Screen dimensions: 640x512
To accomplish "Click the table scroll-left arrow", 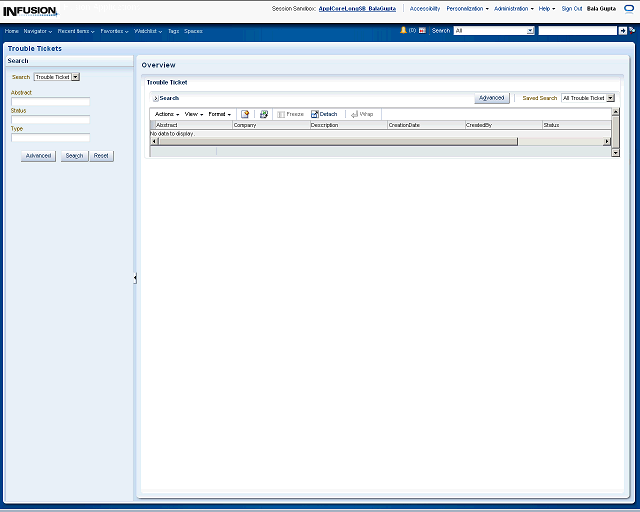I will pos(154,142).
